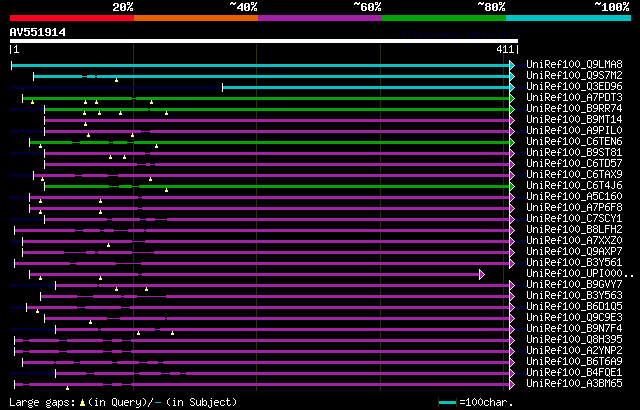Click the purple alignment bar for B8LFH2
Image resolution: width=640 pixels, height=410 pixels.
pos(262,230)
